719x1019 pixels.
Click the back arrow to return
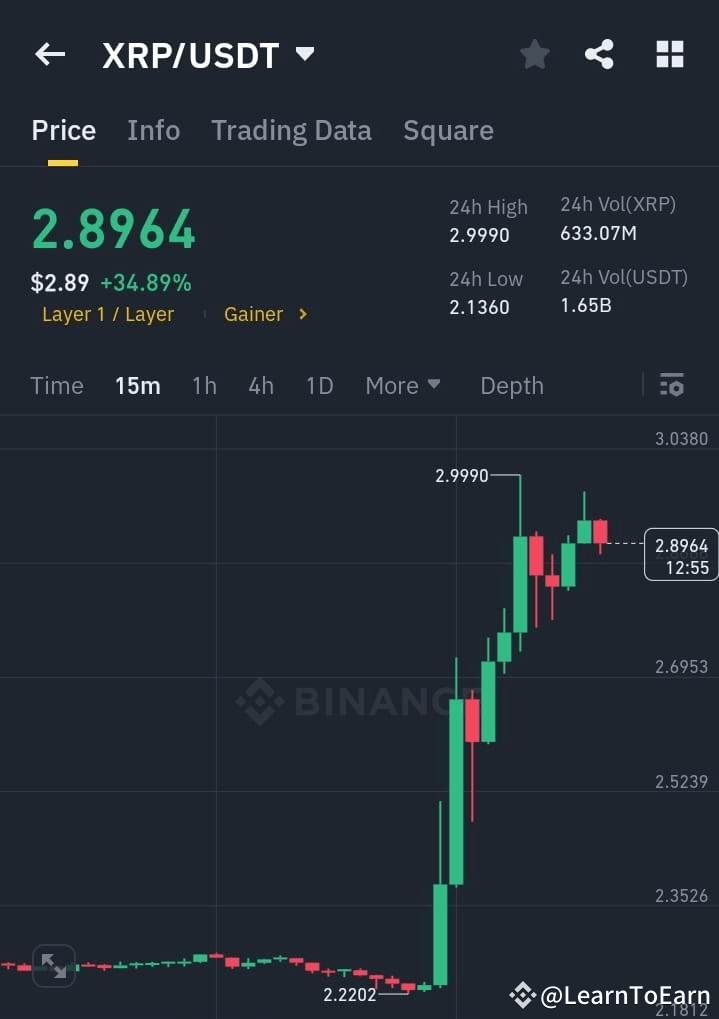[49, 54]
